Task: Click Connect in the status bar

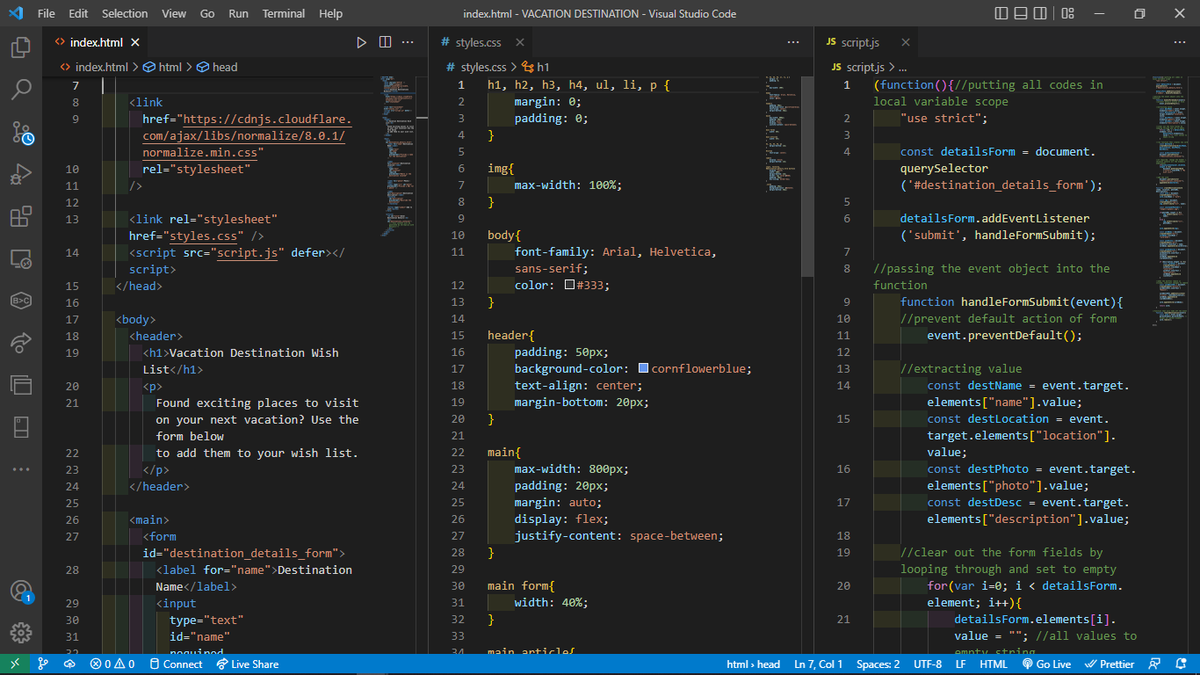Action: point(176,664)
